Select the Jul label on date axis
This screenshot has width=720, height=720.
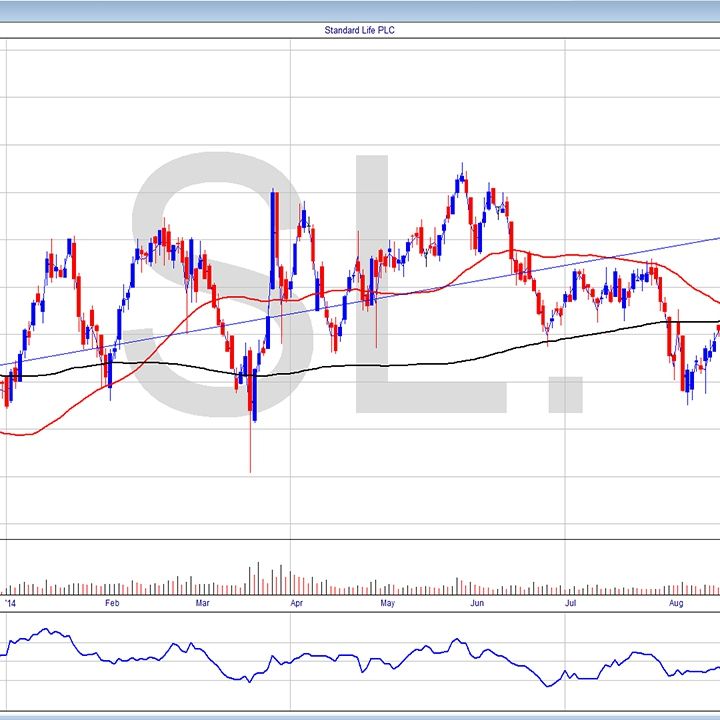click(x=570, y=604)
